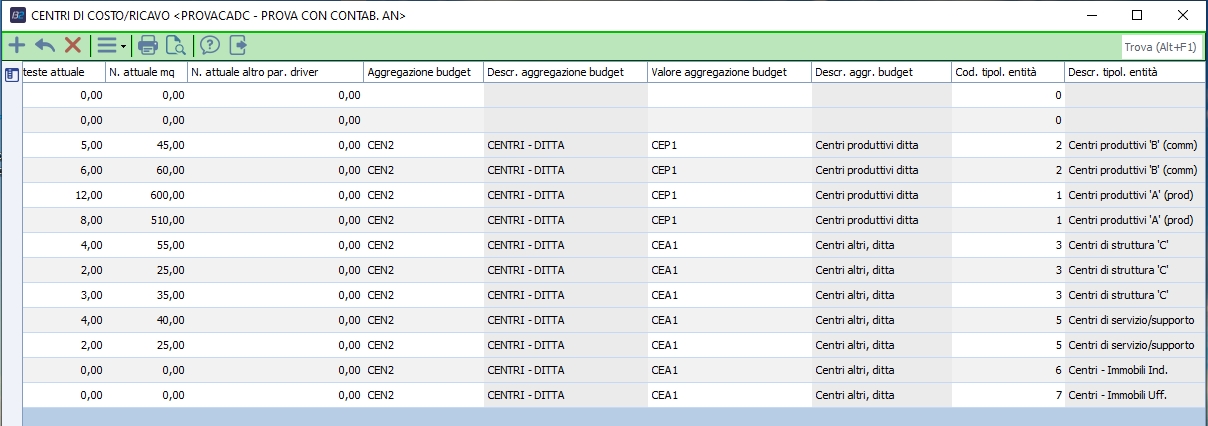Click the red delete X icon
Viewport: 1208px width, 426px height.
pos(72,45)
